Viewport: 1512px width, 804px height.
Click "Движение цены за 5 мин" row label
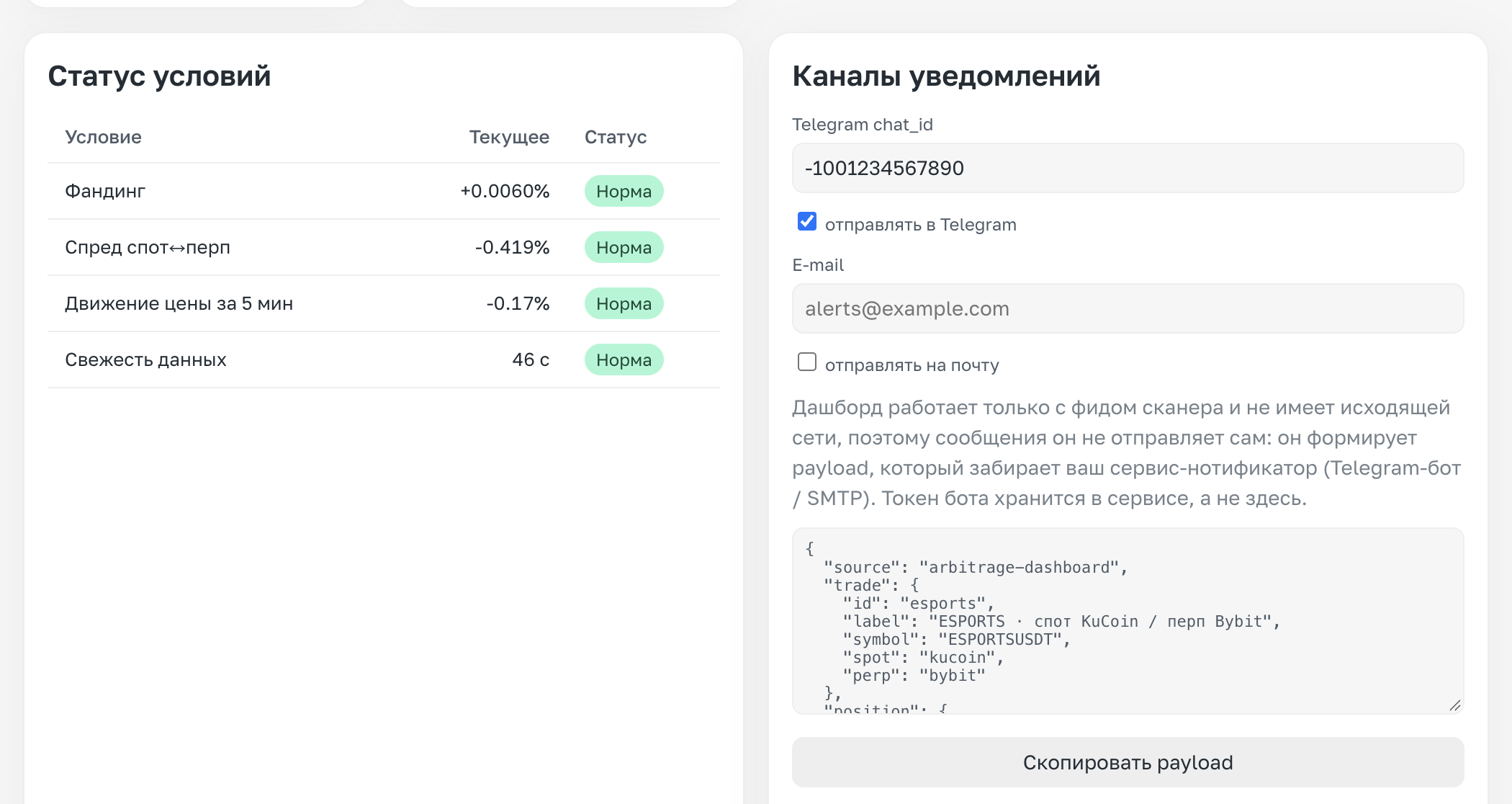coord(179,303)
